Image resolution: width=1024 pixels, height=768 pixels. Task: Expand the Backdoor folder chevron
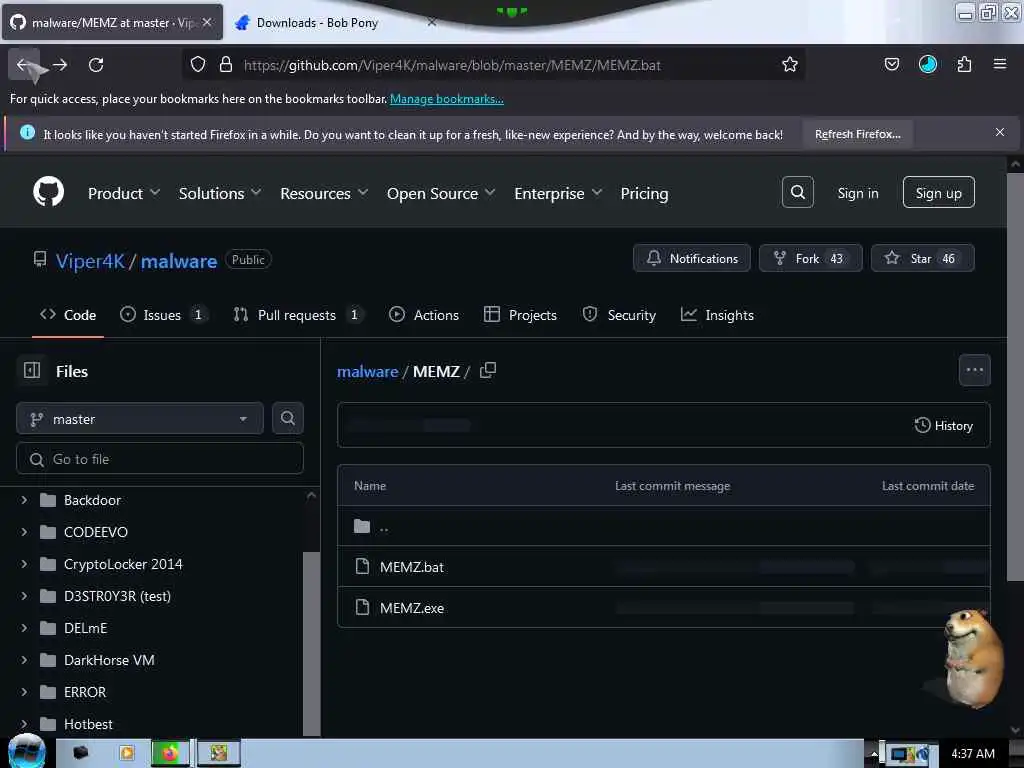pos(24,500)
